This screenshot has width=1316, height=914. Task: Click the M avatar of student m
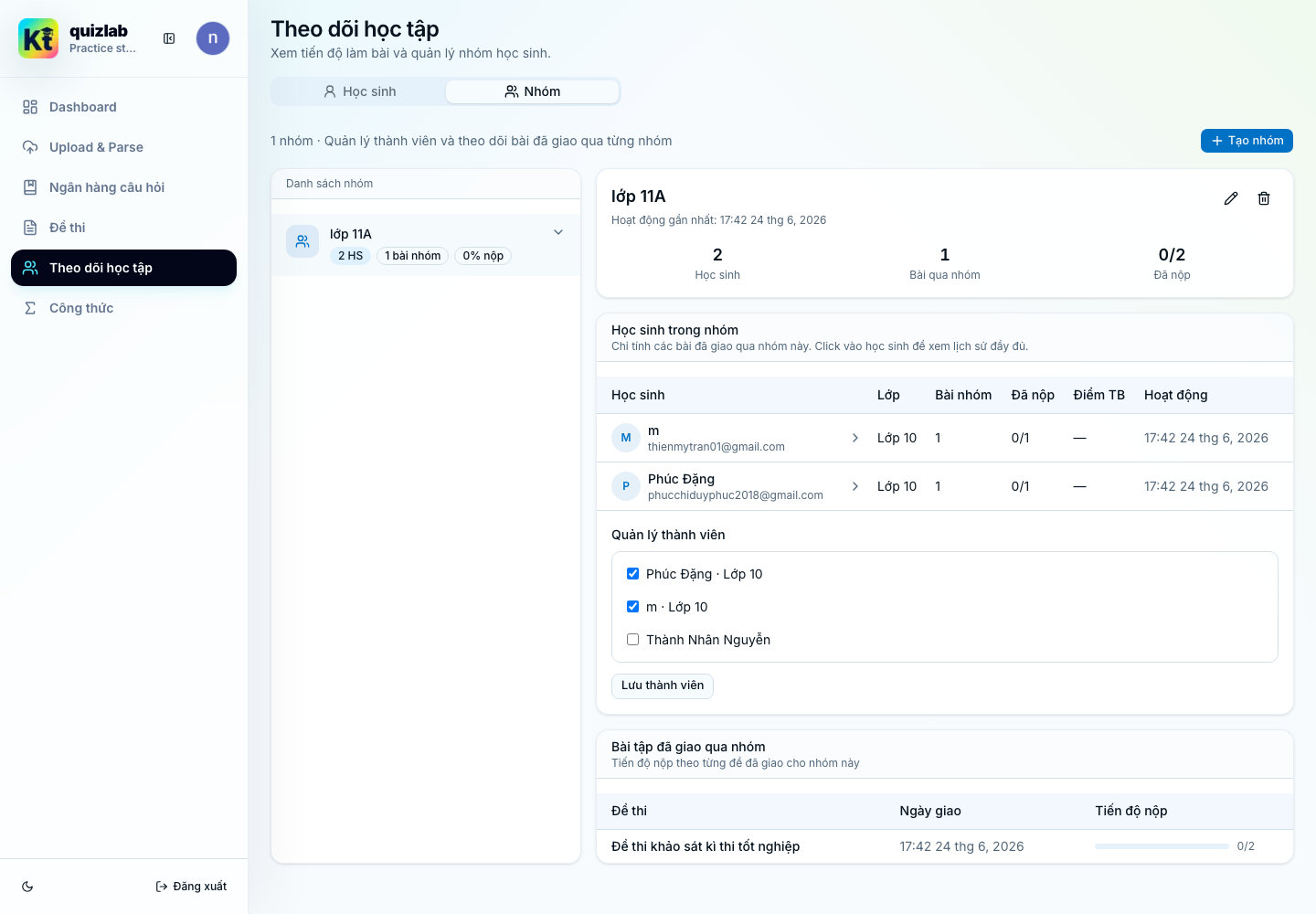tap(626, 438)
